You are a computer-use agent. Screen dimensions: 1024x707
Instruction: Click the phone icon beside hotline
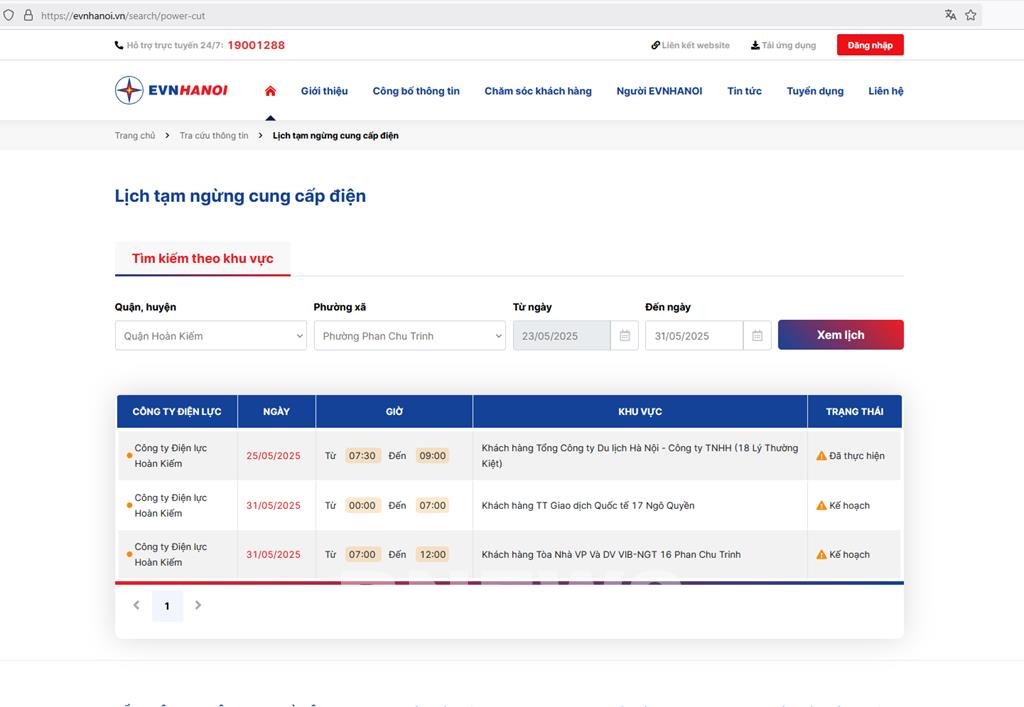click(x=119, y=45)
